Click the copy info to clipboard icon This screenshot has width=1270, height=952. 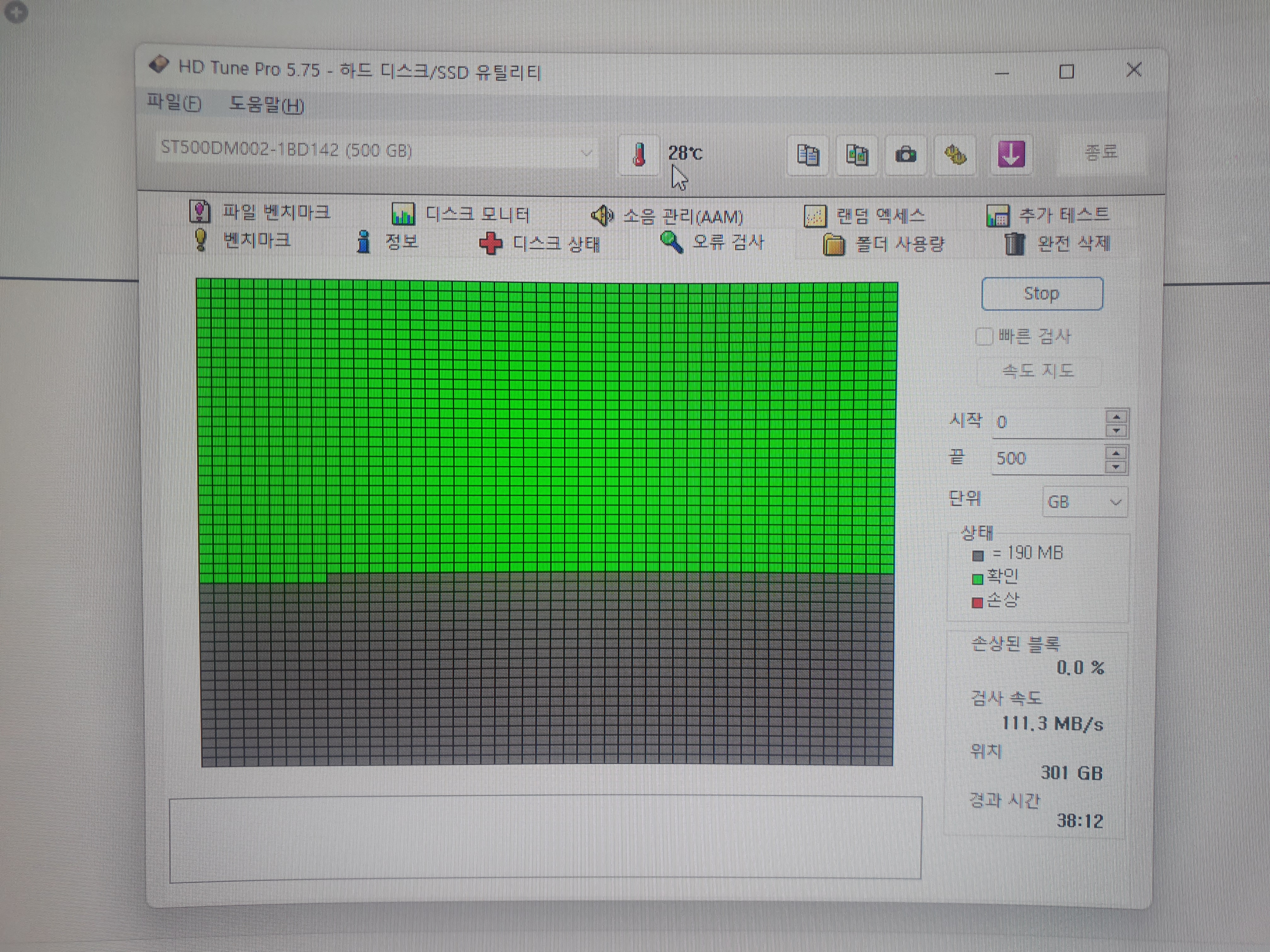808,155
